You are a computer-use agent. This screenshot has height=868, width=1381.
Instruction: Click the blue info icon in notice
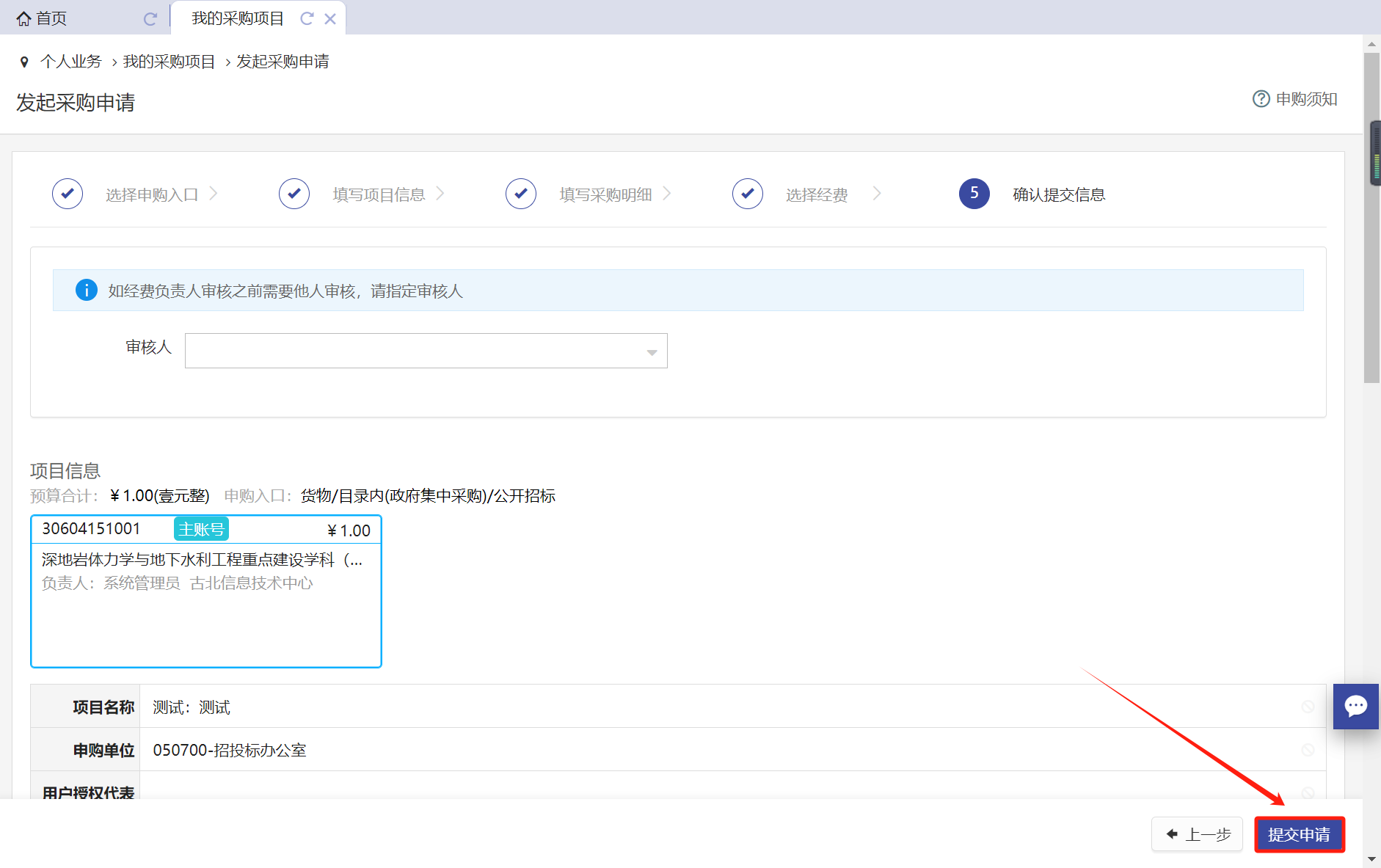pos(87,291)
